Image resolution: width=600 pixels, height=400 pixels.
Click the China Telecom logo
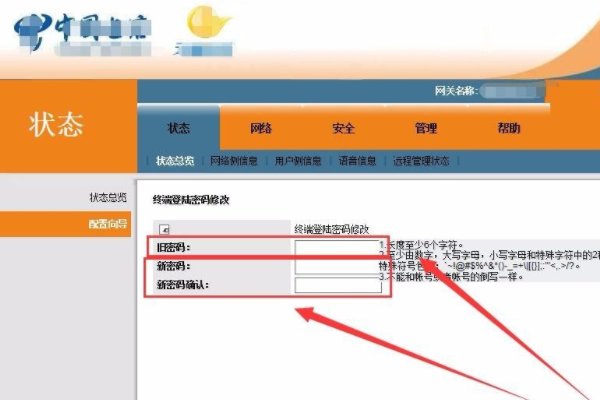pos(83,34)
